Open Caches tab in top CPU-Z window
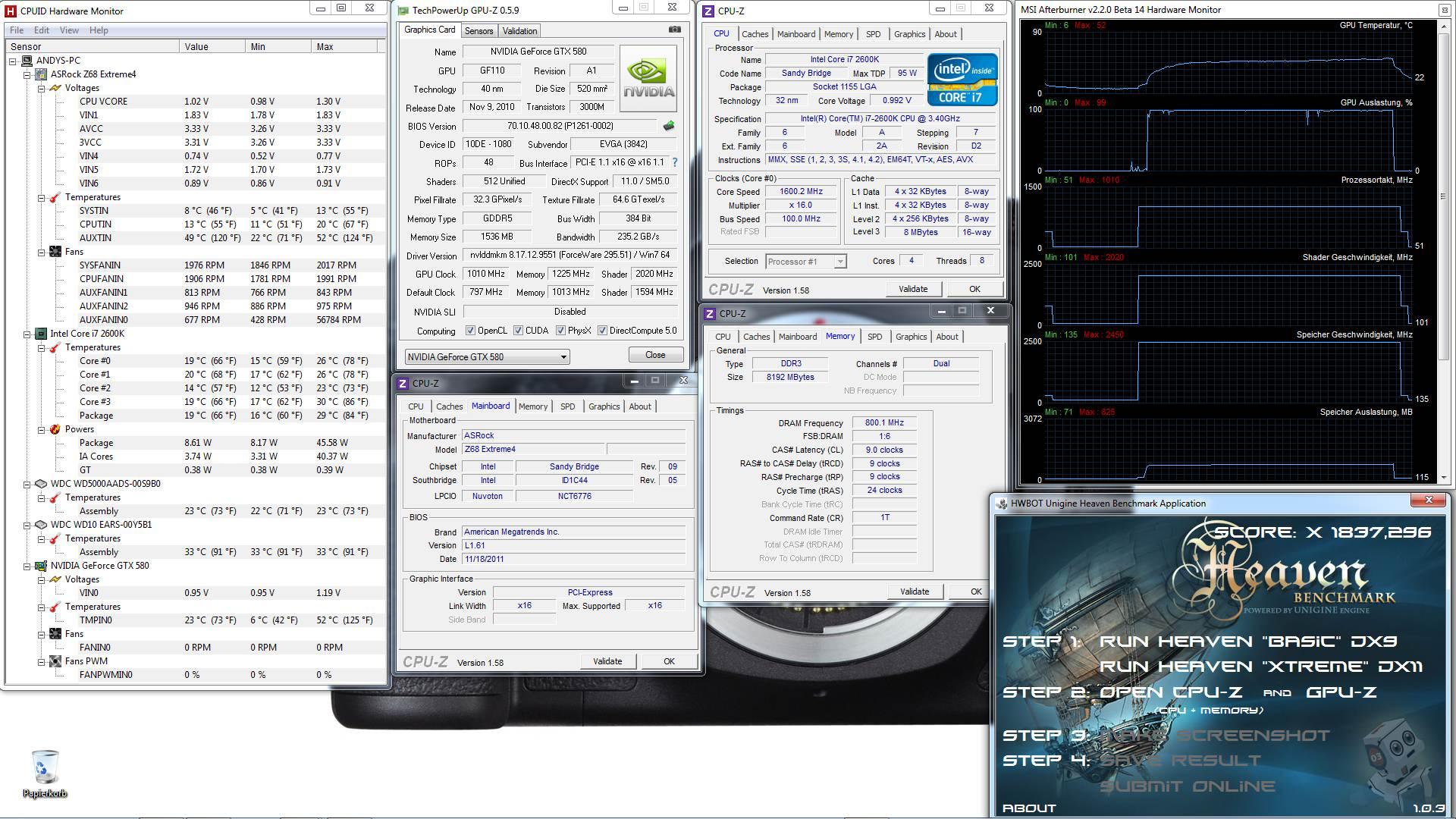 point(755,34)
